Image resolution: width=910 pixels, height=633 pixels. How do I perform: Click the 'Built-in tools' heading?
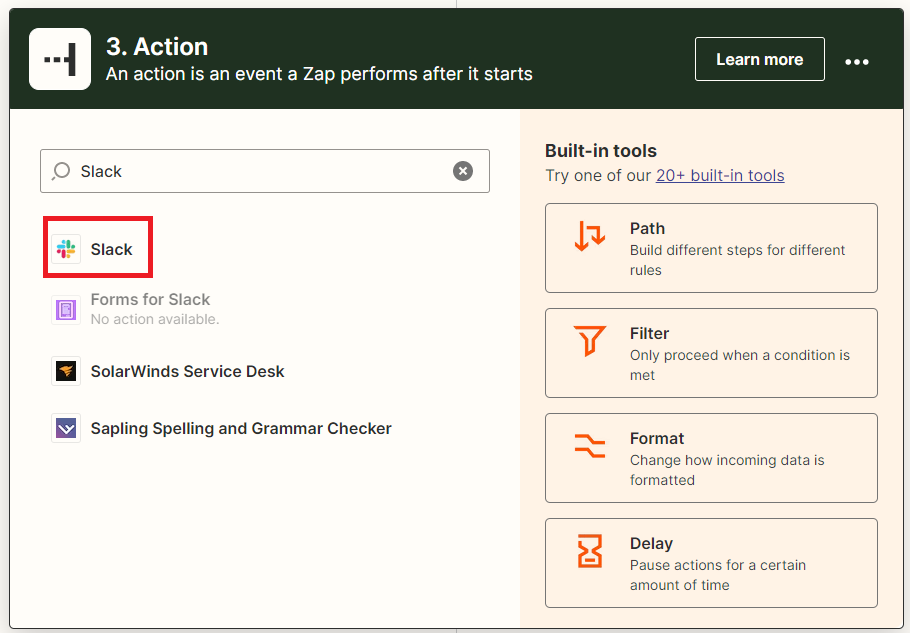pos(601,151)
